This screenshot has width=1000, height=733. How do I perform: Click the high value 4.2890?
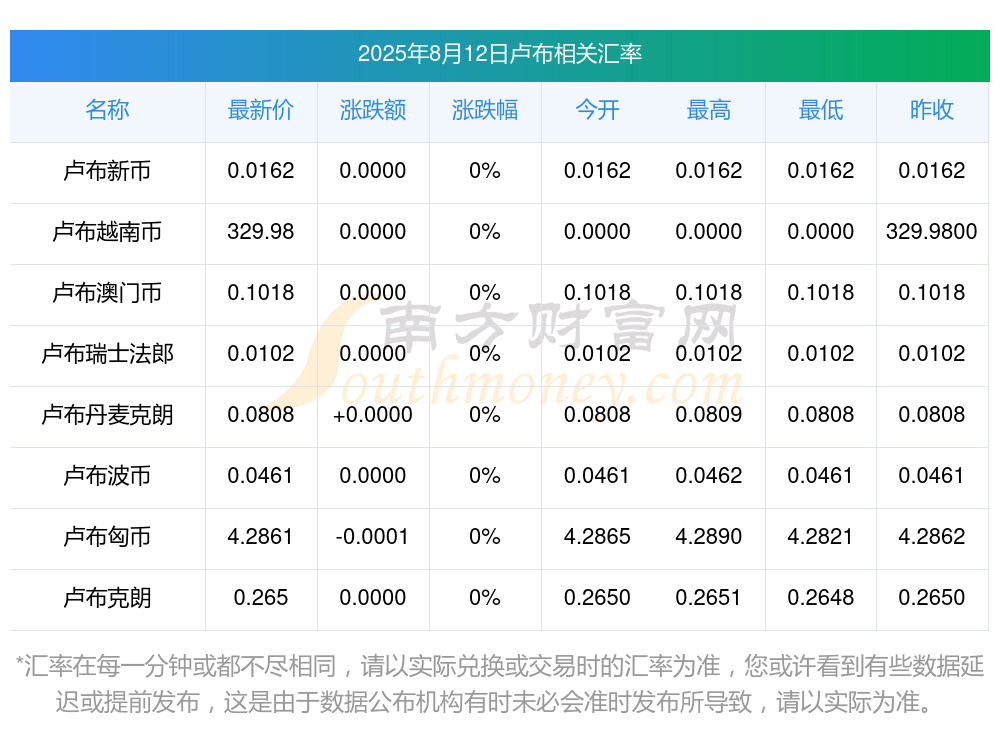click(709, 537)
